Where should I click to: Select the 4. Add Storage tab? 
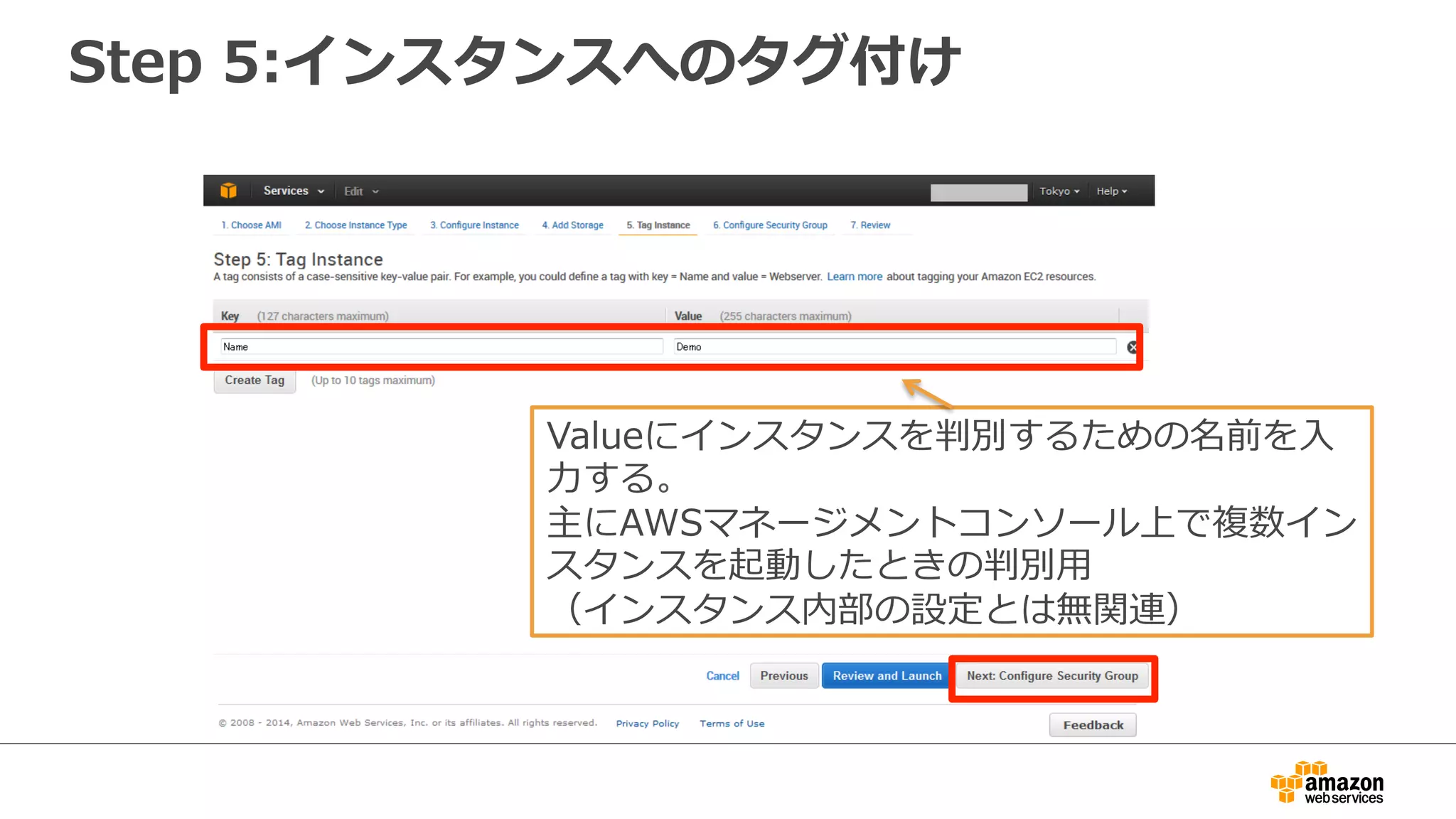tap(572, 225)
